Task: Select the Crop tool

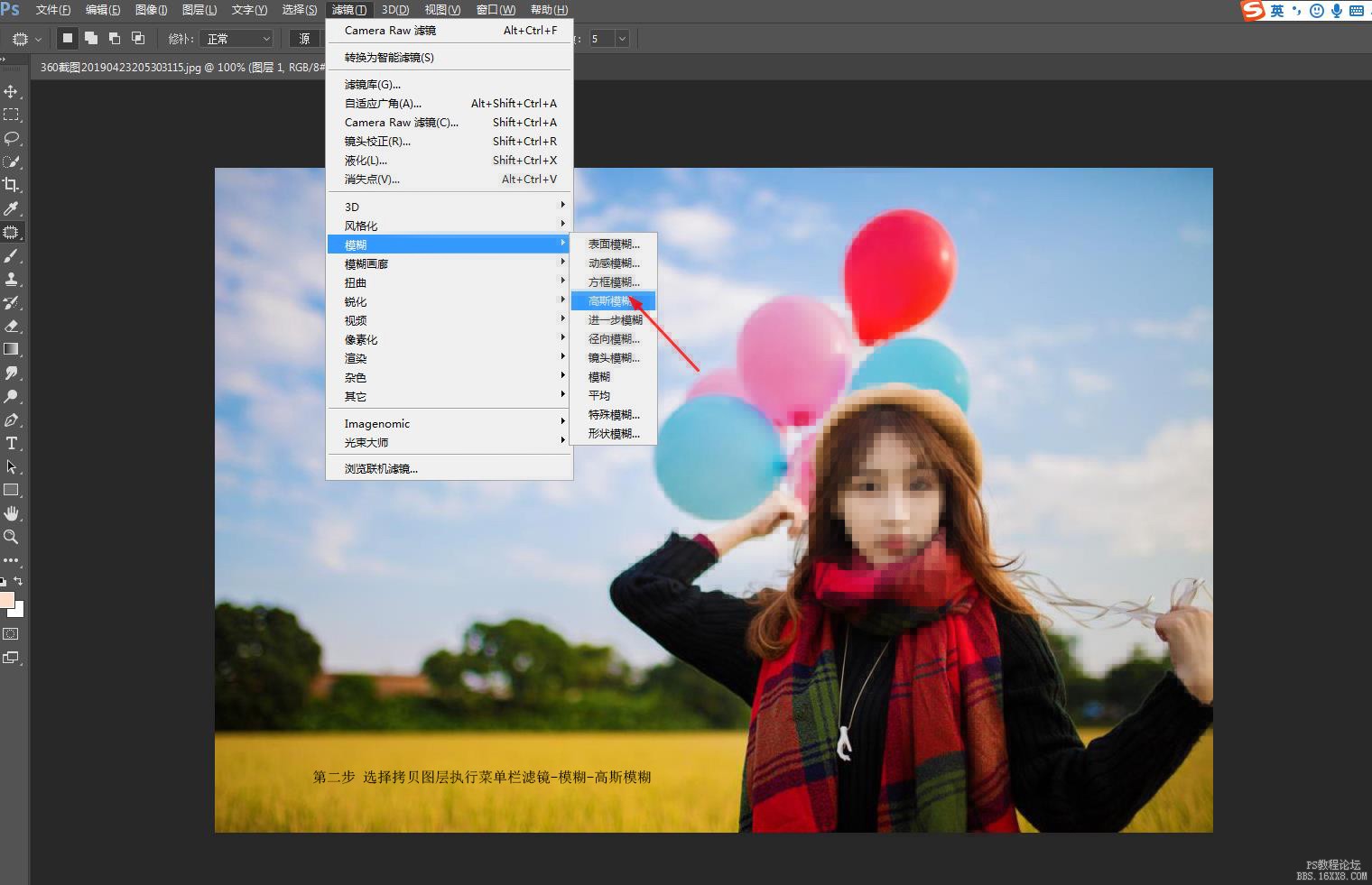Action: (x=11, y=185)
